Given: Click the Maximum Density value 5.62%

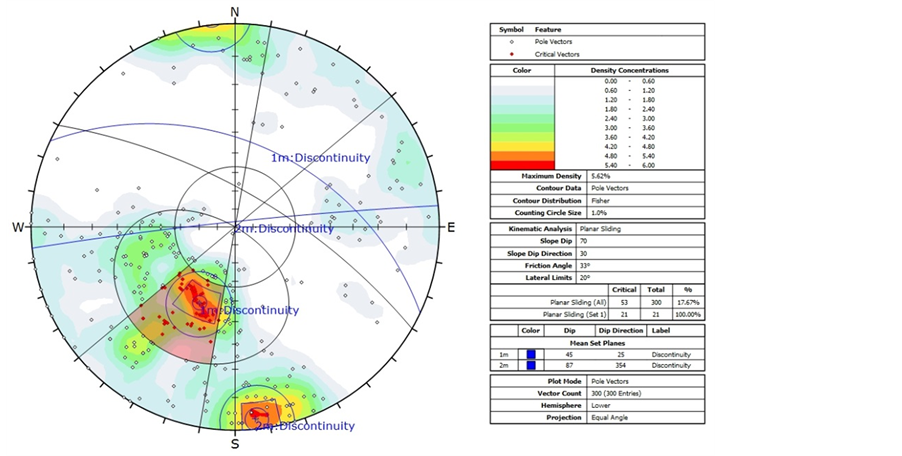Looking at the screenshot, I should [x=603, y=176].
